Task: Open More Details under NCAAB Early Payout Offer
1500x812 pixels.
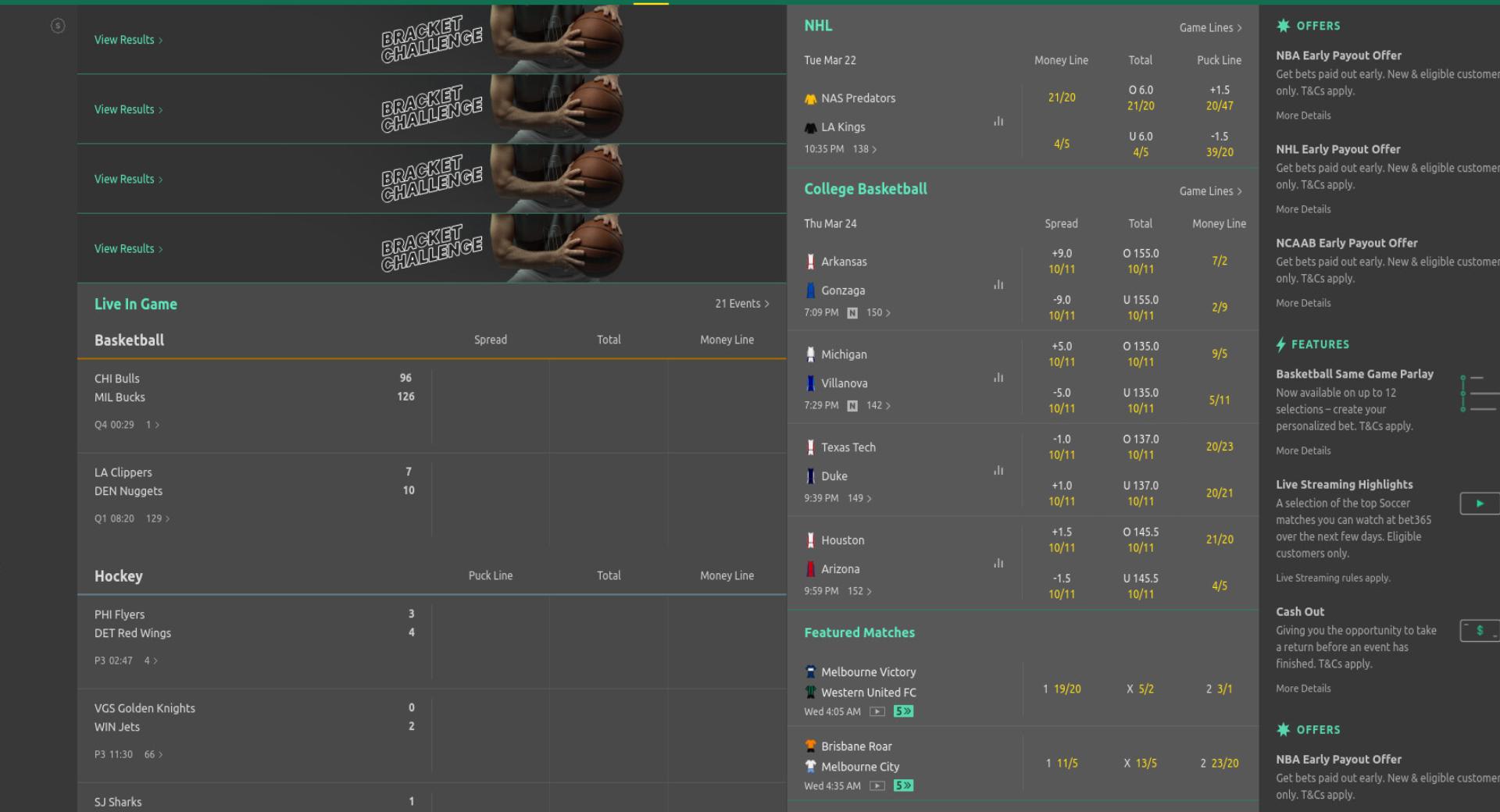Action: point(1303,303)
